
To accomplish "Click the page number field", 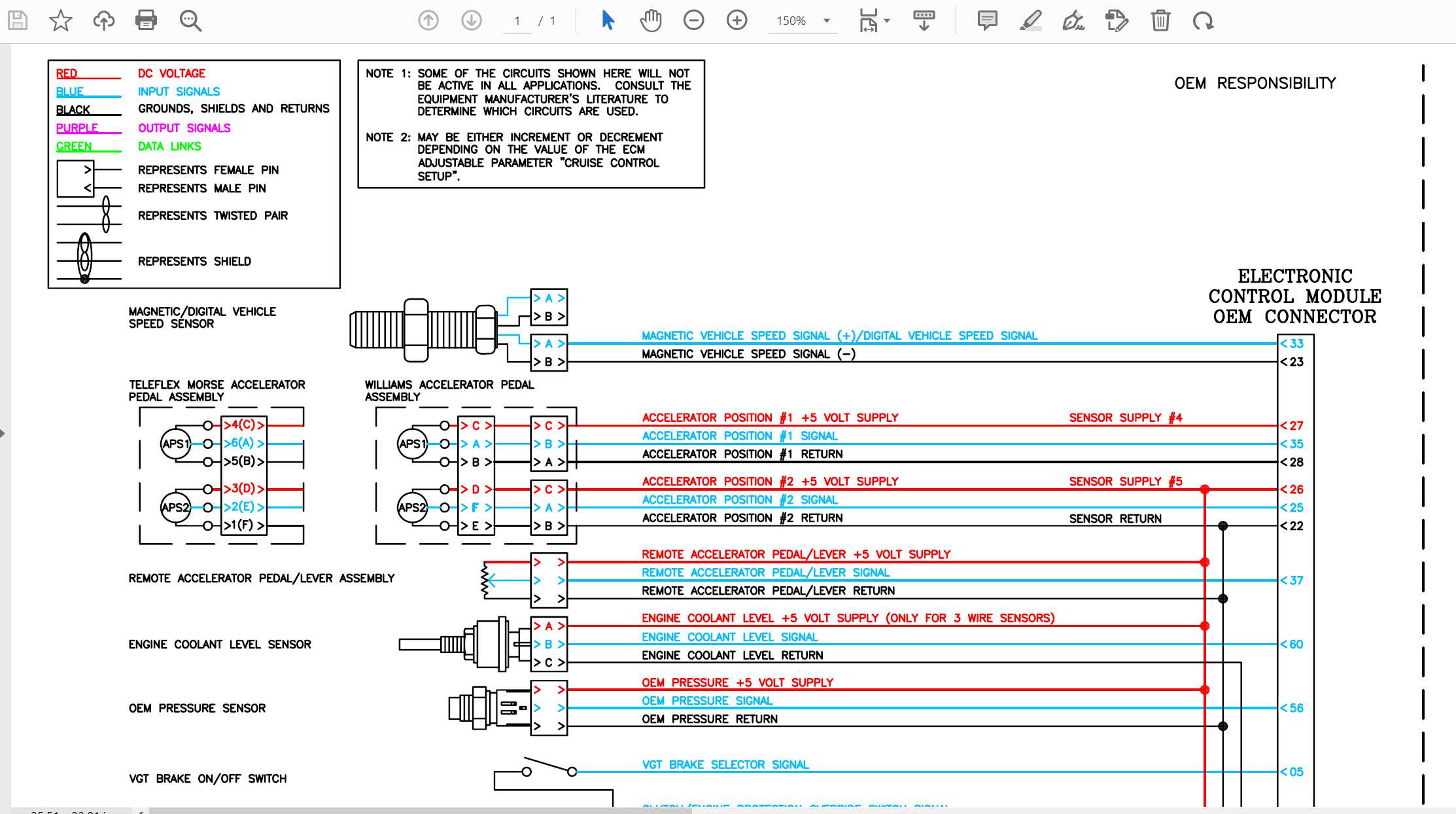I will point(517,21).
